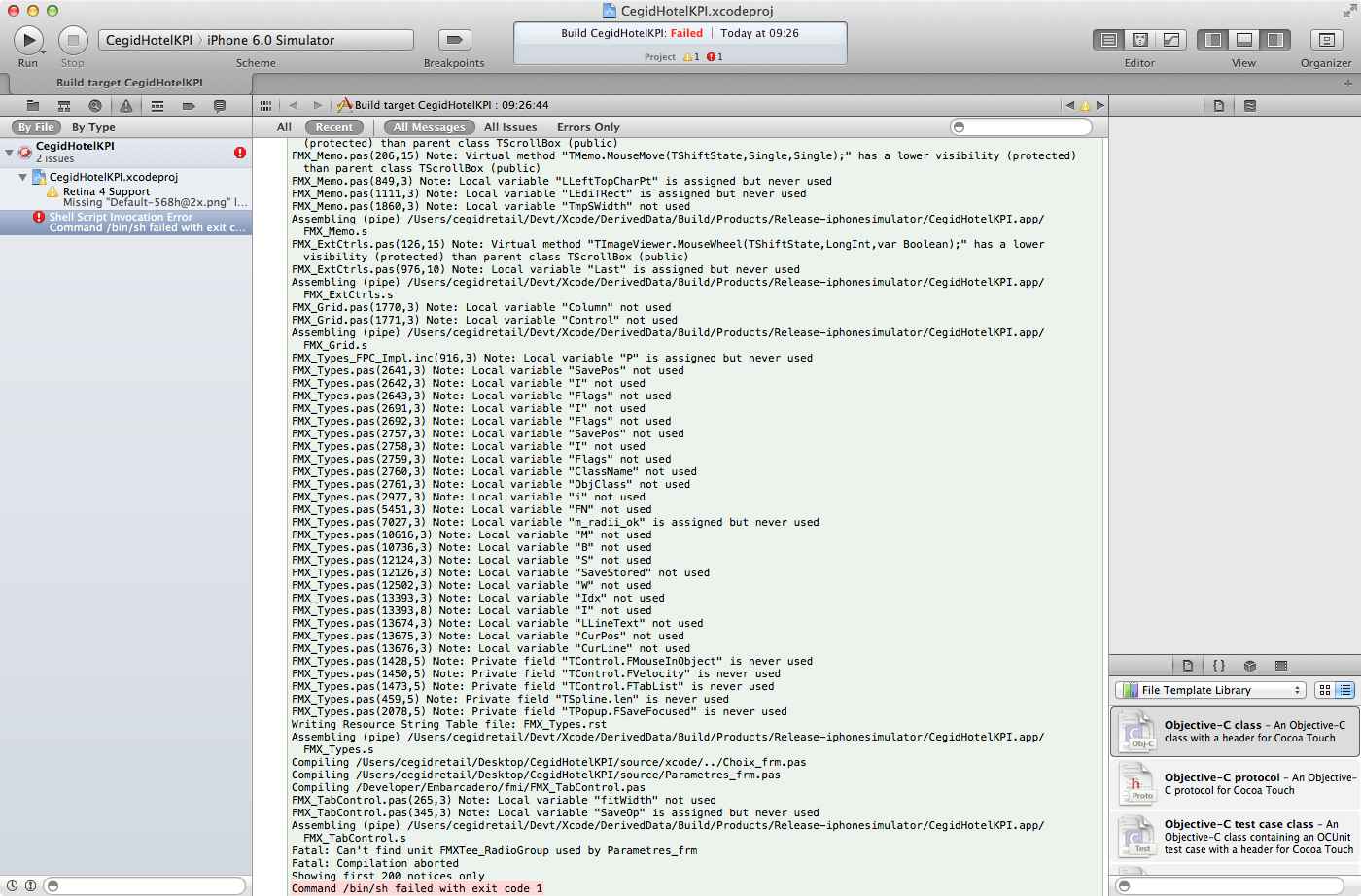Screen dimensions: 1361x896
Task: Show the File inspector
Action: point(1218,105)
